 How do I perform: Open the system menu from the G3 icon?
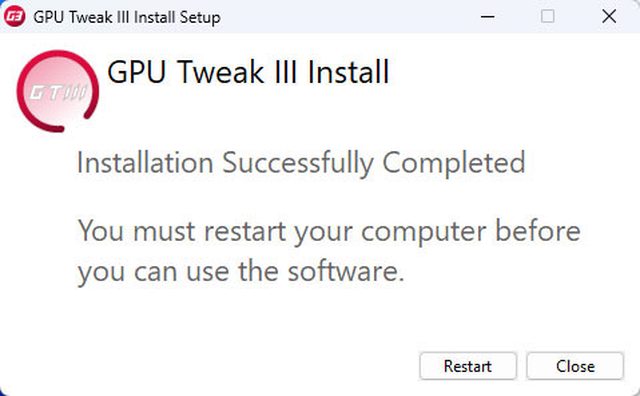15,17
